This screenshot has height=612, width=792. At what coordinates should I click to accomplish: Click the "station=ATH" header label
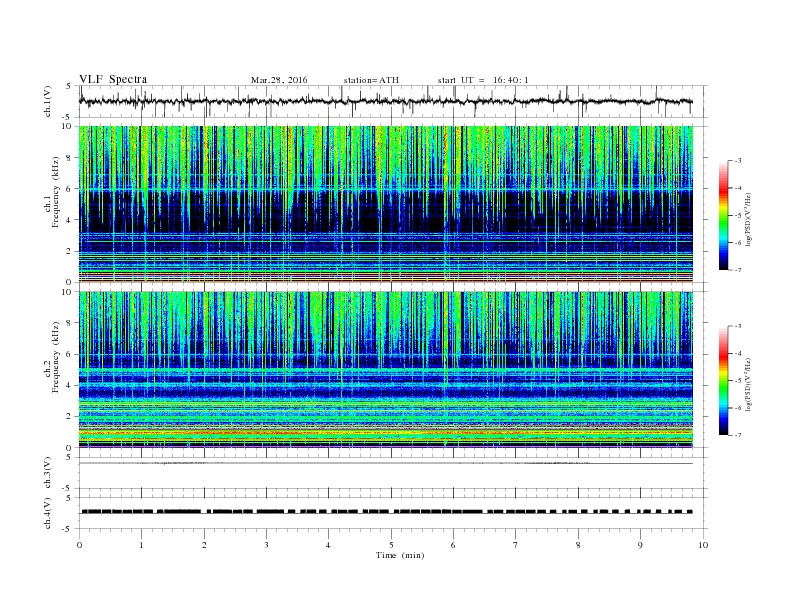[371, 80]
